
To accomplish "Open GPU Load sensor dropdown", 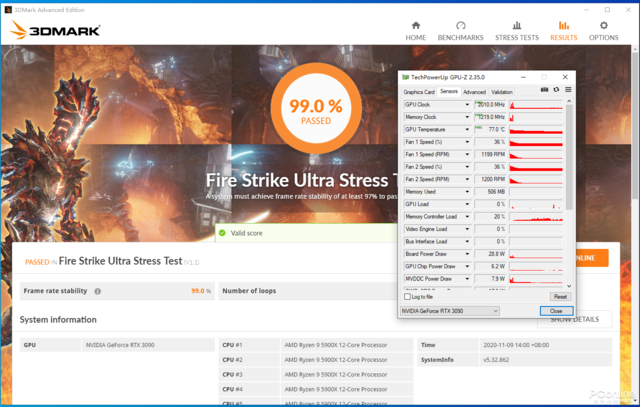I will tap(467, 204).
